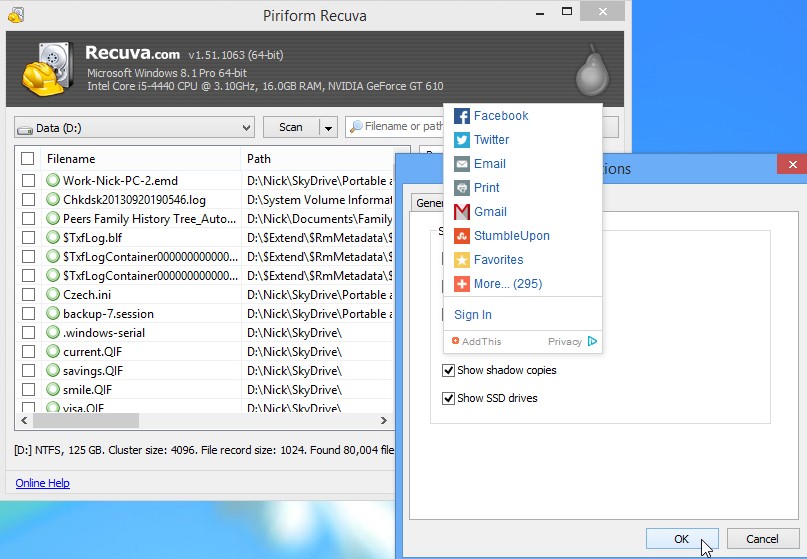
Task: Click green status icon for $TxfLog.blf
Action: pos(53,237)
